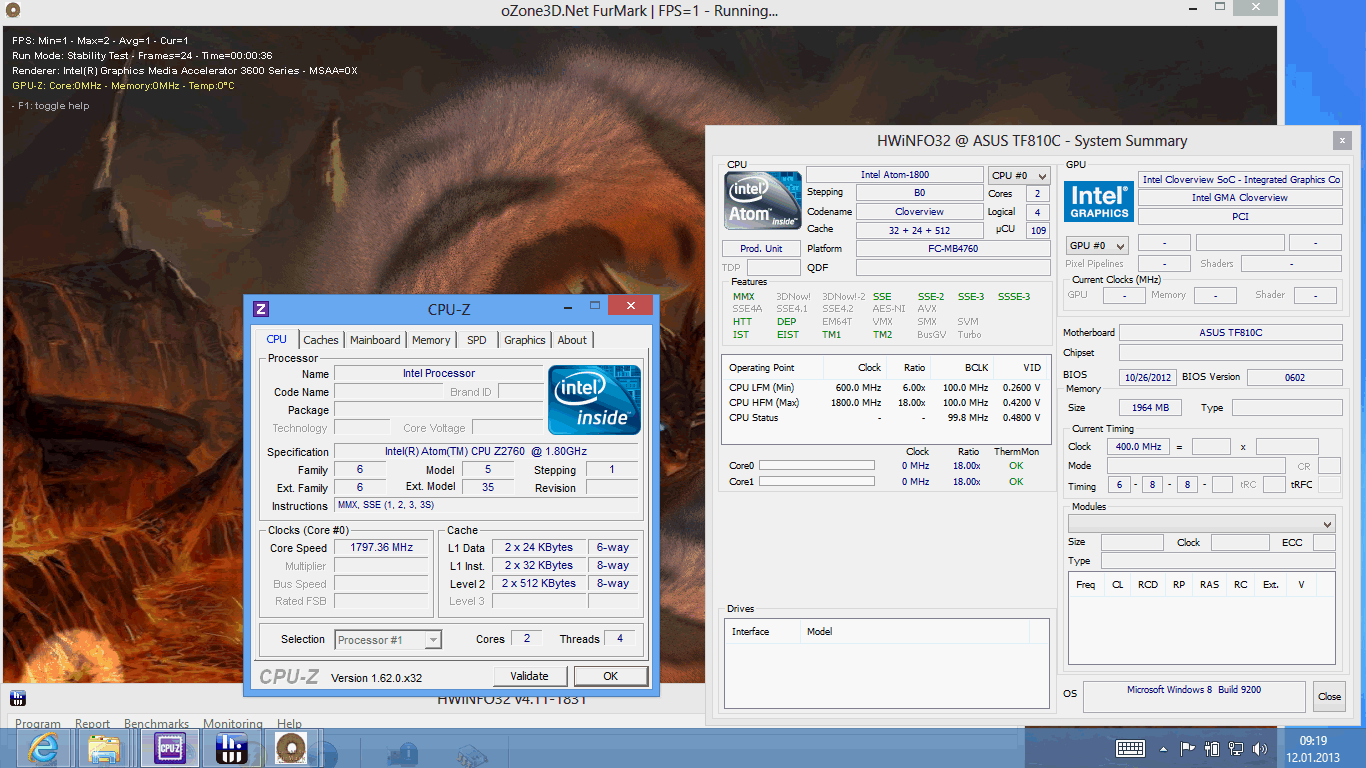Click the Close button in System Summary
Screen dimensions: 1366x768
tap(1329, 696)
